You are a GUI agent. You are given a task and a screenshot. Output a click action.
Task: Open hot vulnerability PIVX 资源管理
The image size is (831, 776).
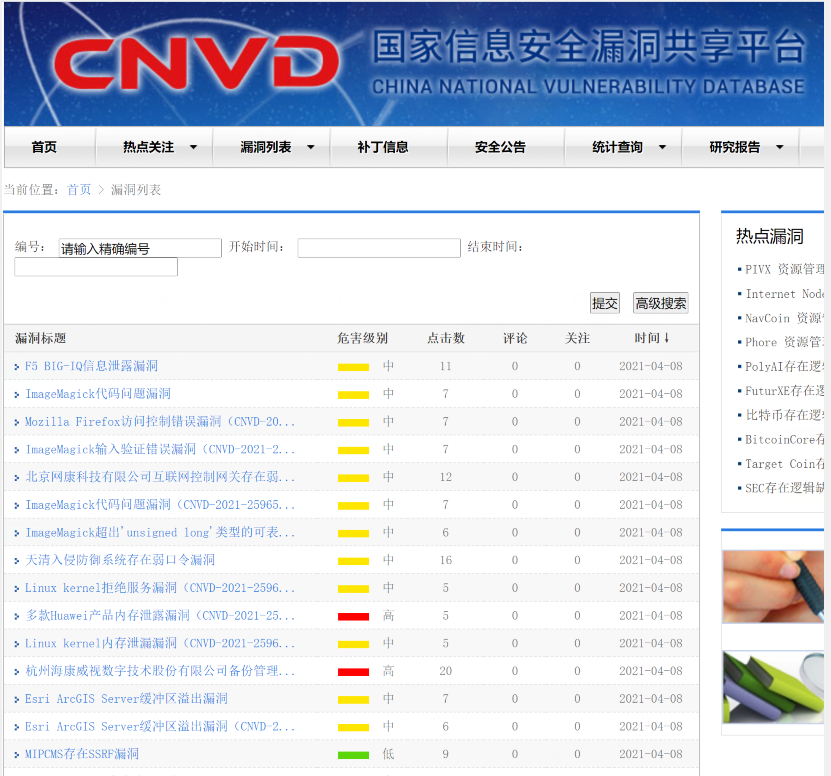coord(784,269)
